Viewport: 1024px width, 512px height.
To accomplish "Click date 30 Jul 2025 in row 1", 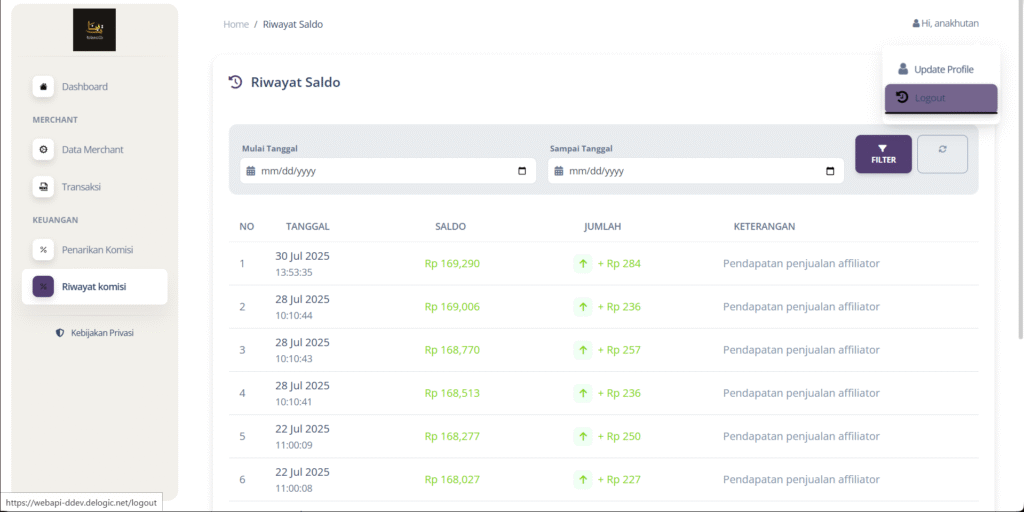I will (x=302, y=256).
